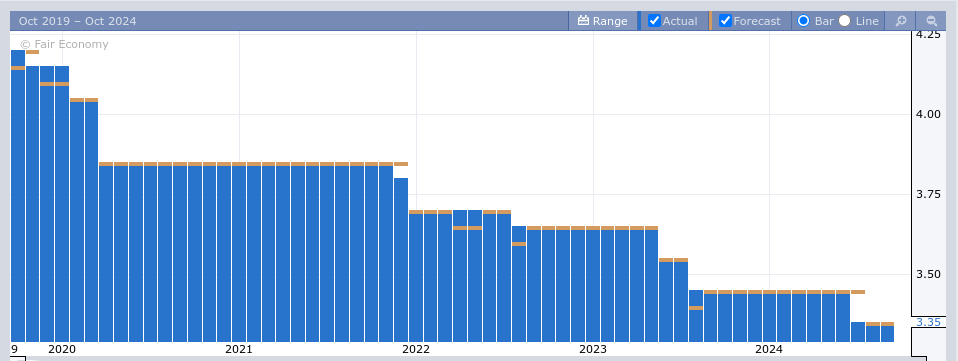Image resolution: width=958 pixels, height=361 pixels.
Task: Select the Bar chart radio button
Action: click(803, 21)
